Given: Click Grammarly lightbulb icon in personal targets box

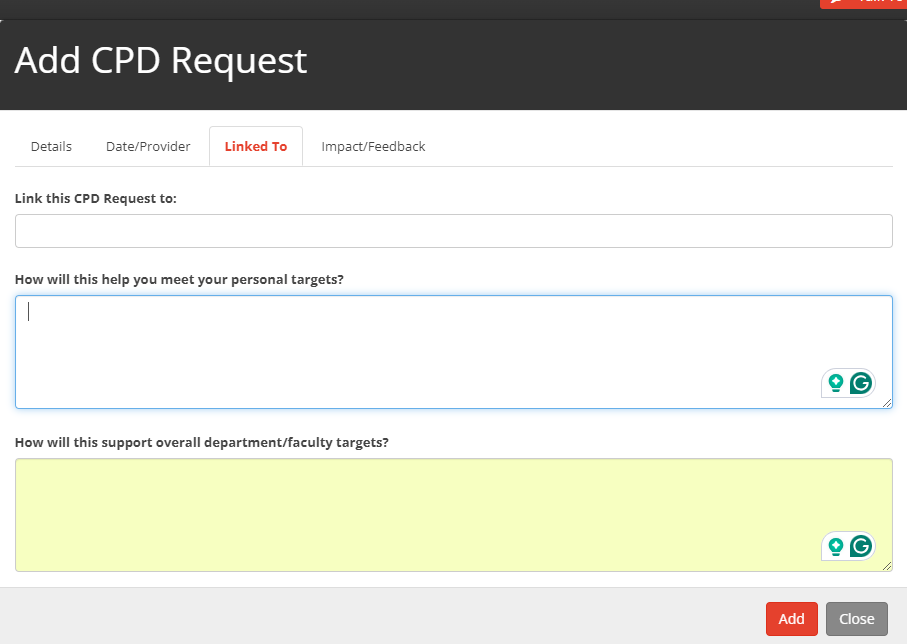Looking at the screenshot, I should point(835,383).
